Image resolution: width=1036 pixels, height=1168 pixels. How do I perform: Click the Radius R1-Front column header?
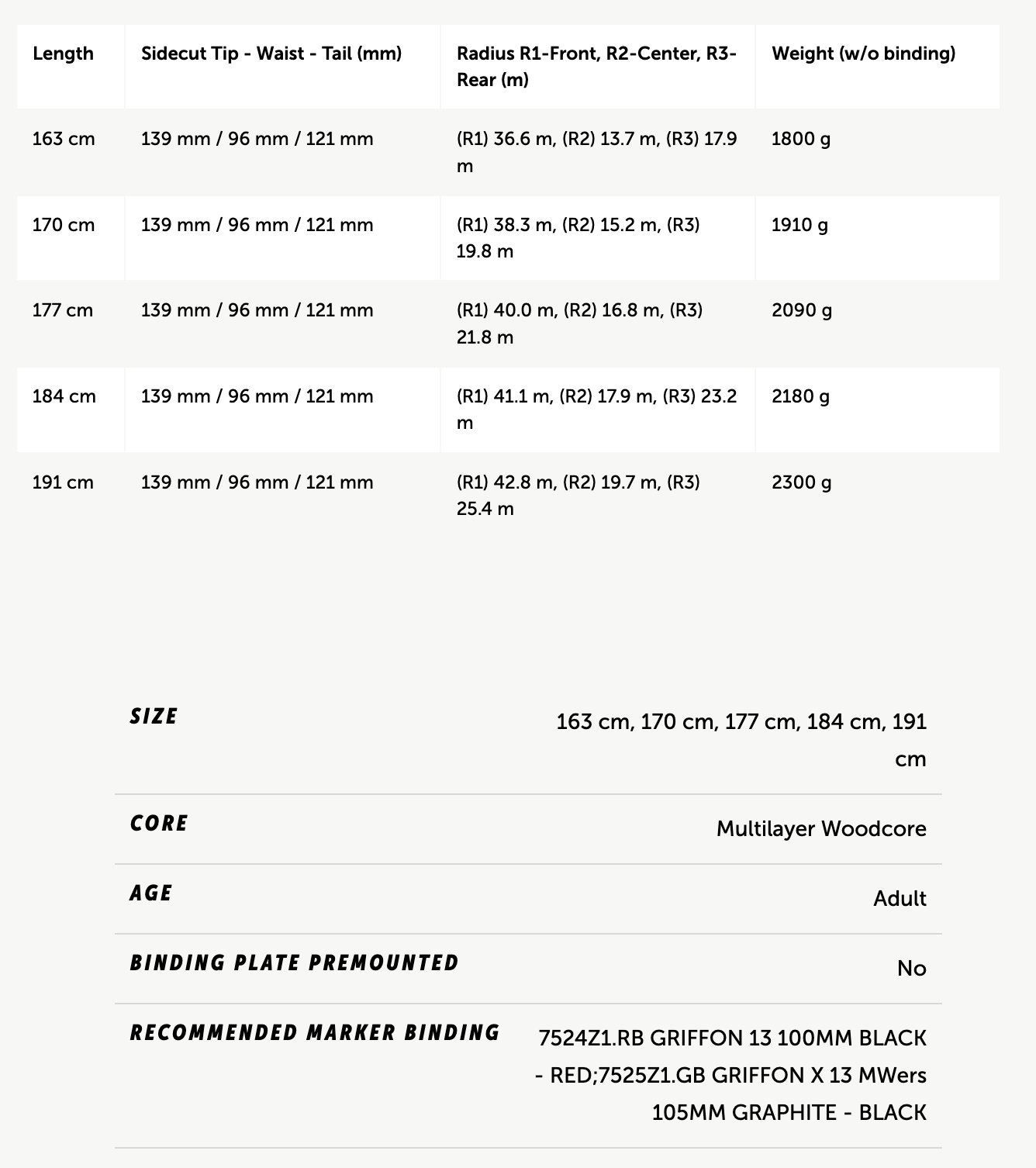coord(596,66)
